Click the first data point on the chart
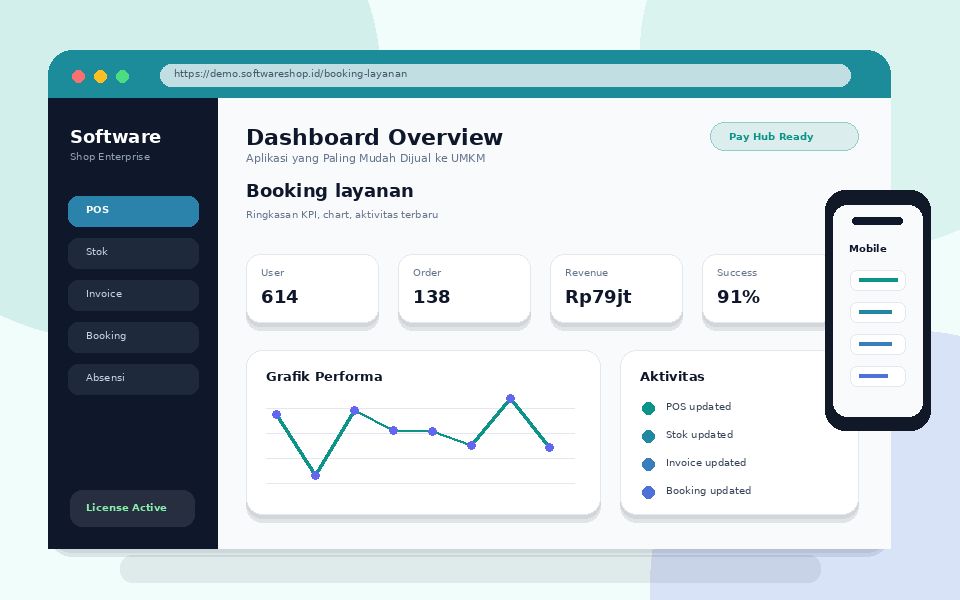This screenshot has width=960, height=600. tap(276, 414)
